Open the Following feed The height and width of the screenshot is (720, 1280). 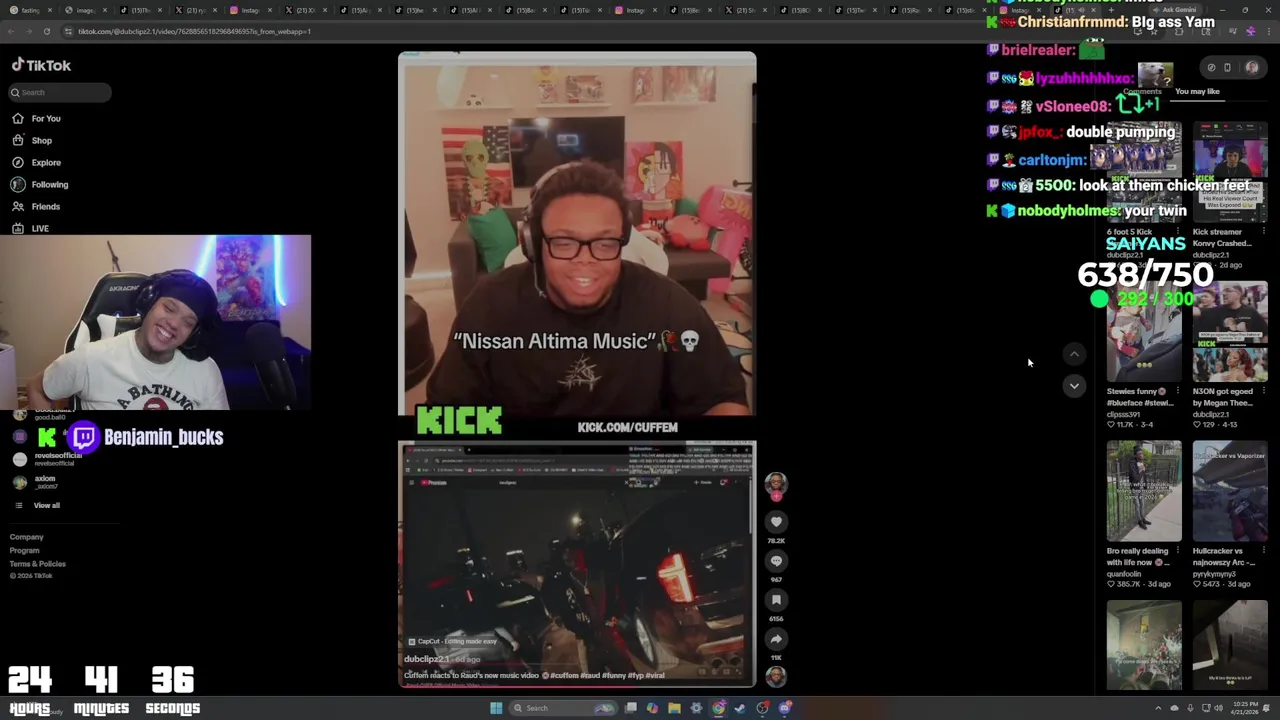click(40, 184)
